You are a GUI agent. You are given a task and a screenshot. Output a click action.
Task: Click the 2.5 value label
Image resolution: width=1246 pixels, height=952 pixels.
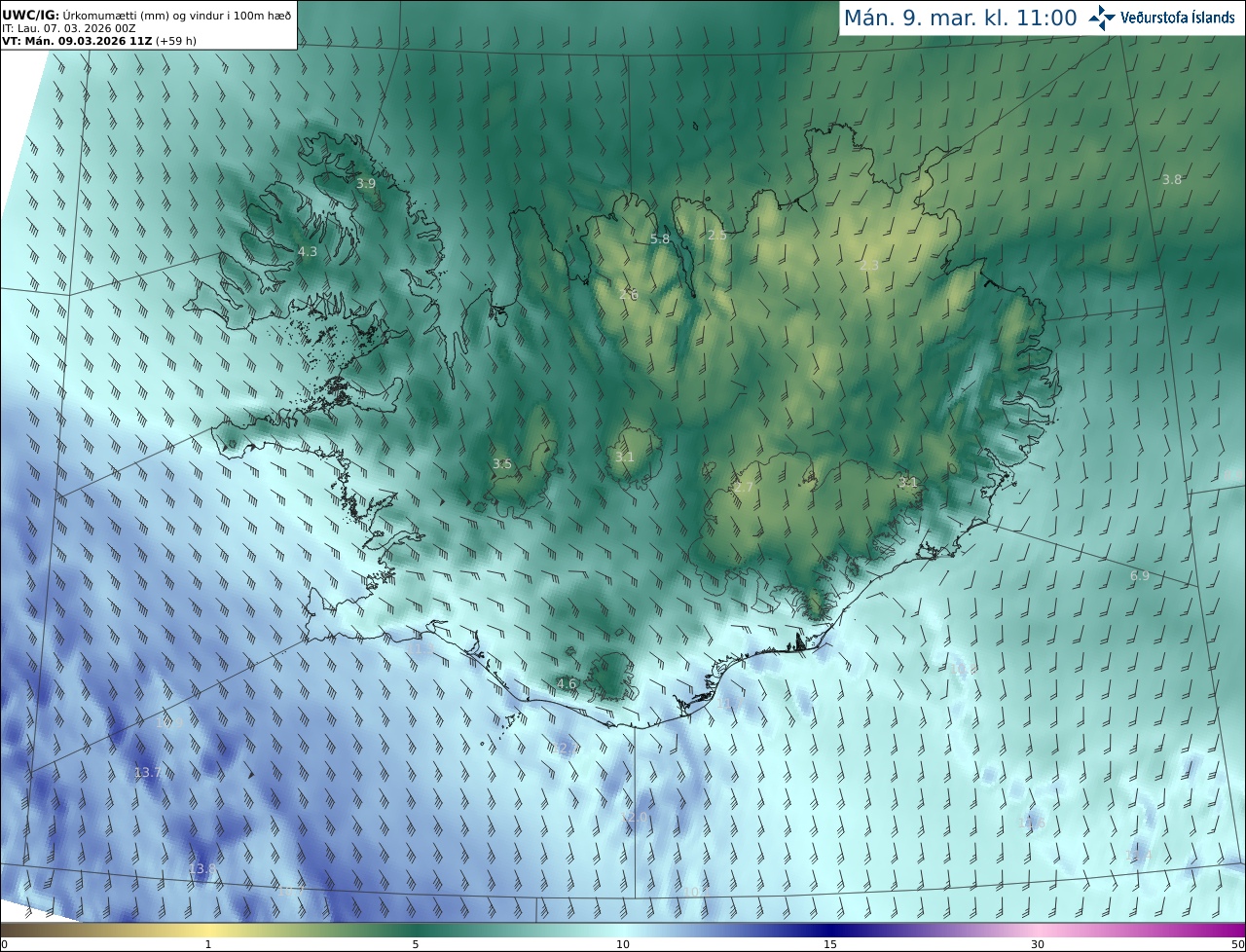click(717, 235)
